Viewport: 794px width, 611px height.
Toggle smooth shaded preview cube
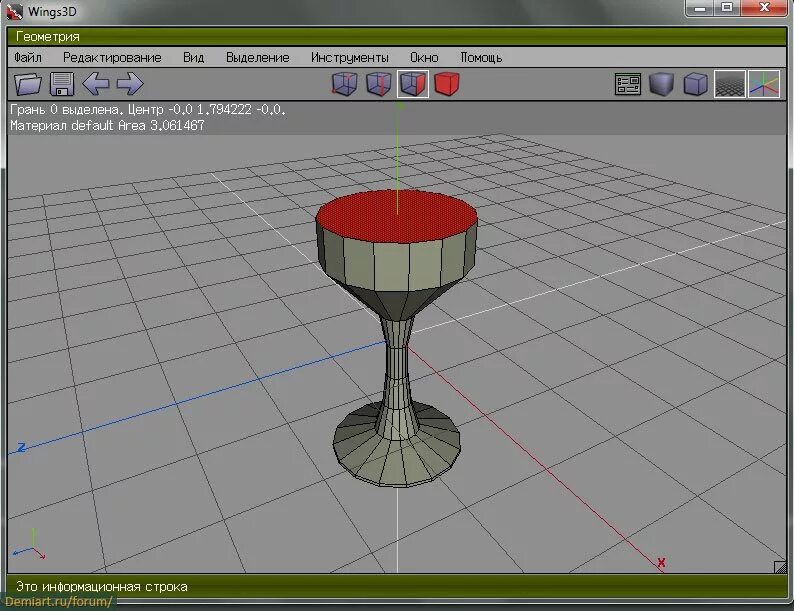tap(661, 84)
